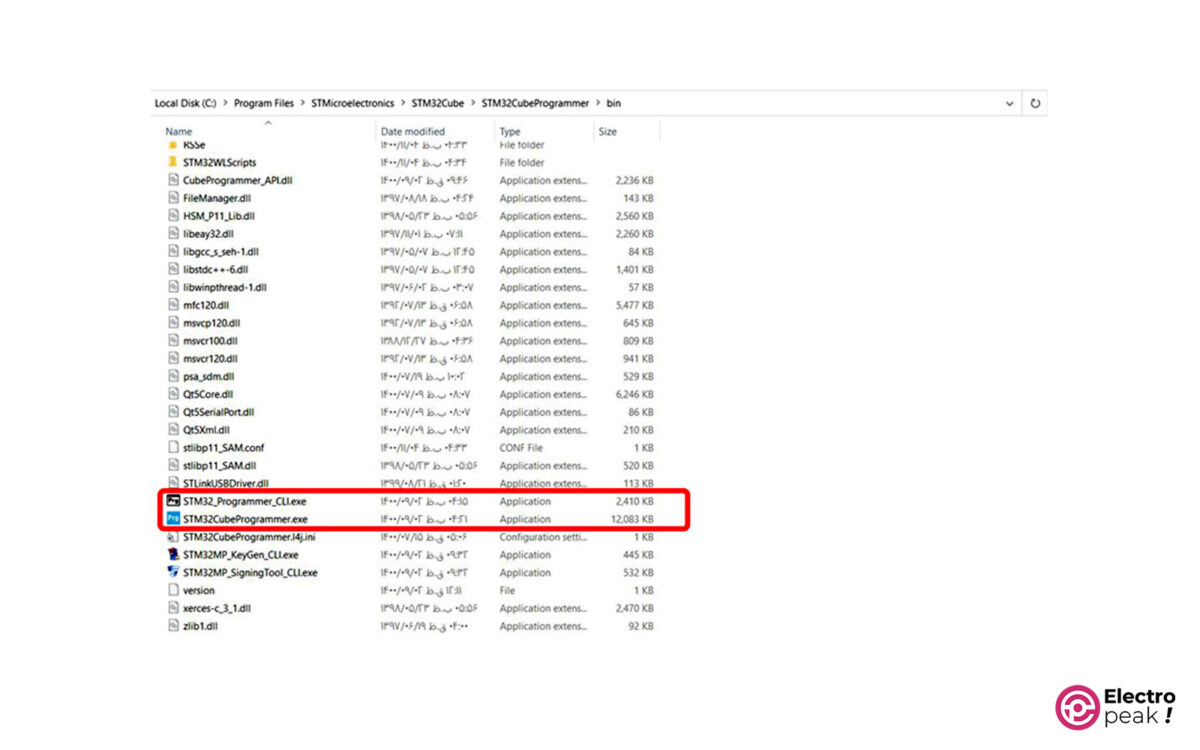The image size is (1200, 750).
Task: Click the STM32CubeProgrammer.l4j.ini file icon
Action: click(173, 537)
